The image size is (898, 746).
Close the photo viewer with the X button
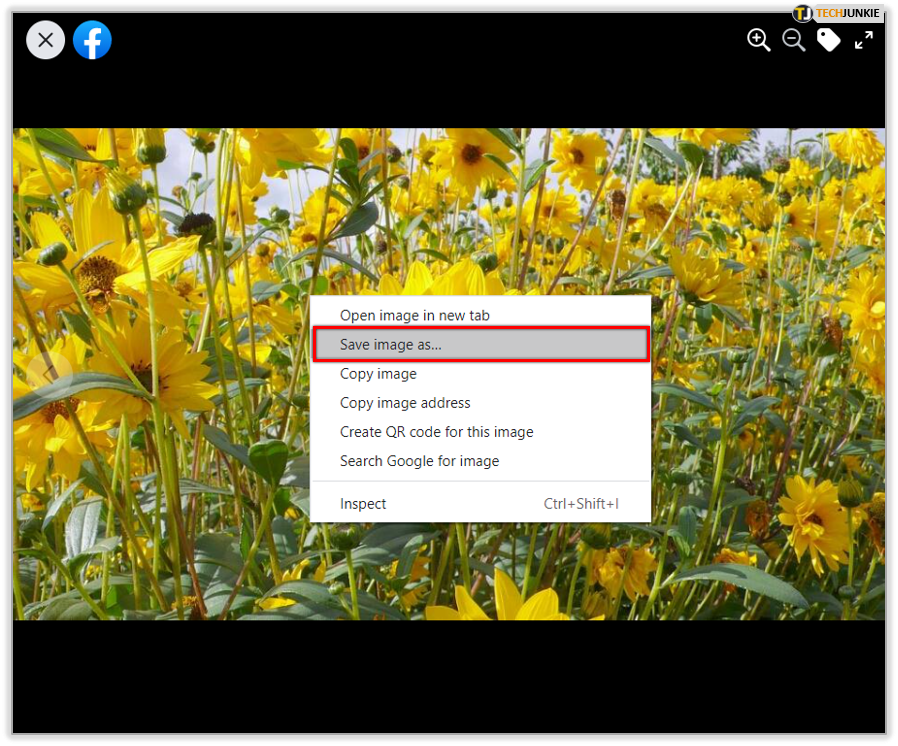(45, 41)
